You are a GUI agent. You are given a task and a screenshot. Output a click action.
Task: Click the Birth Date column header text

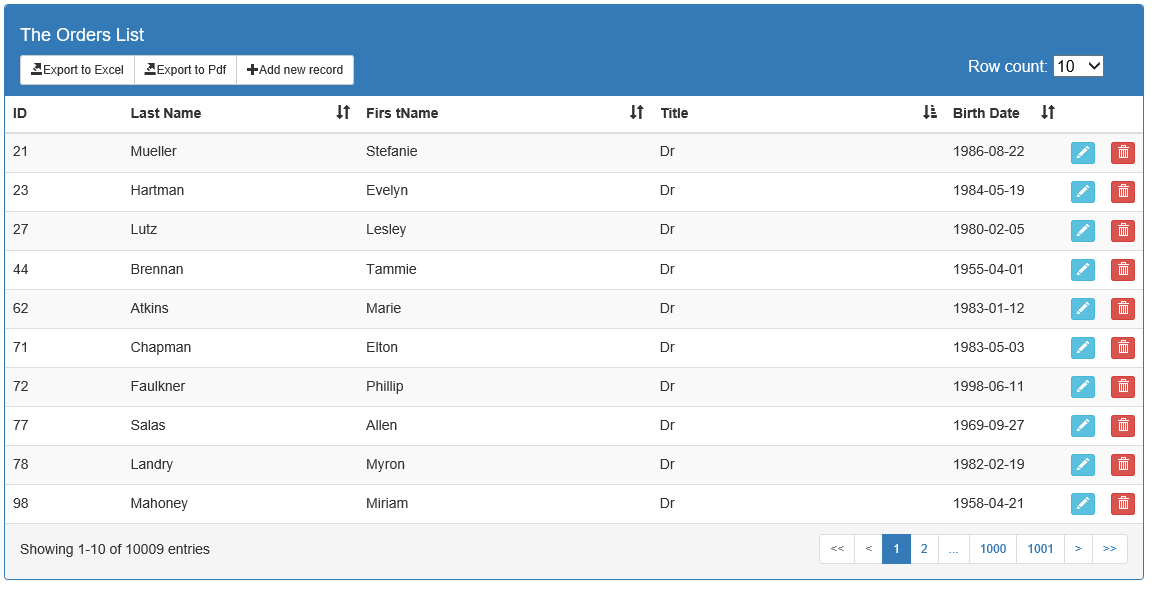(x=986, y=113)
